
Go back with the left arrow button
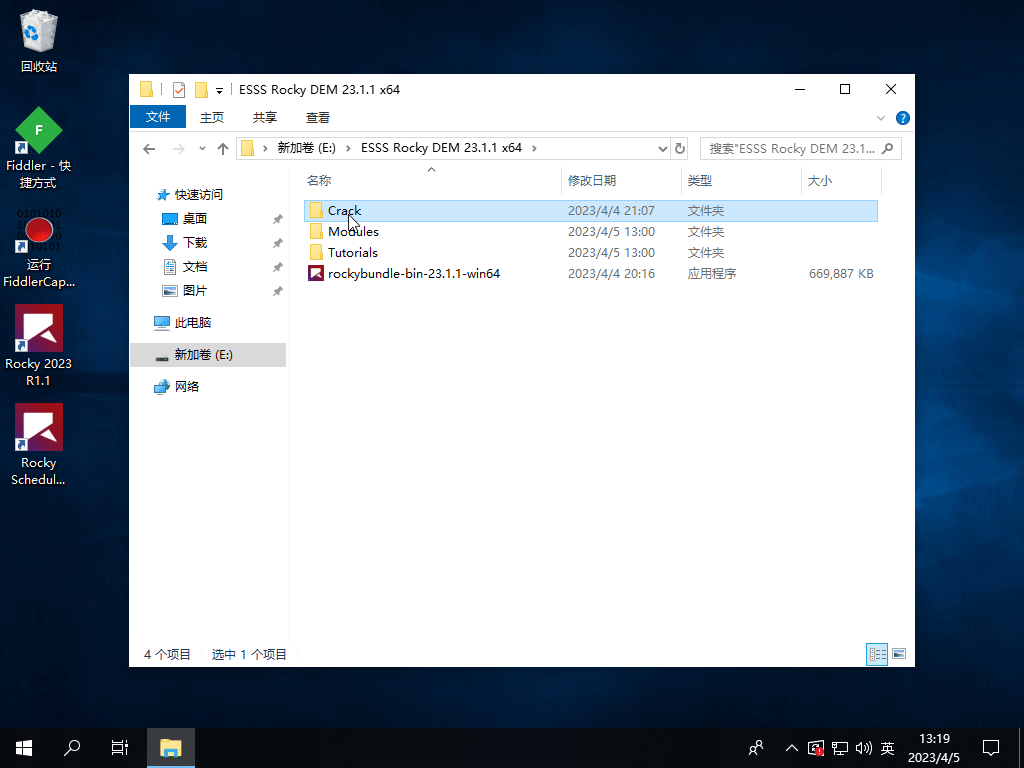(x=149, y=149)
